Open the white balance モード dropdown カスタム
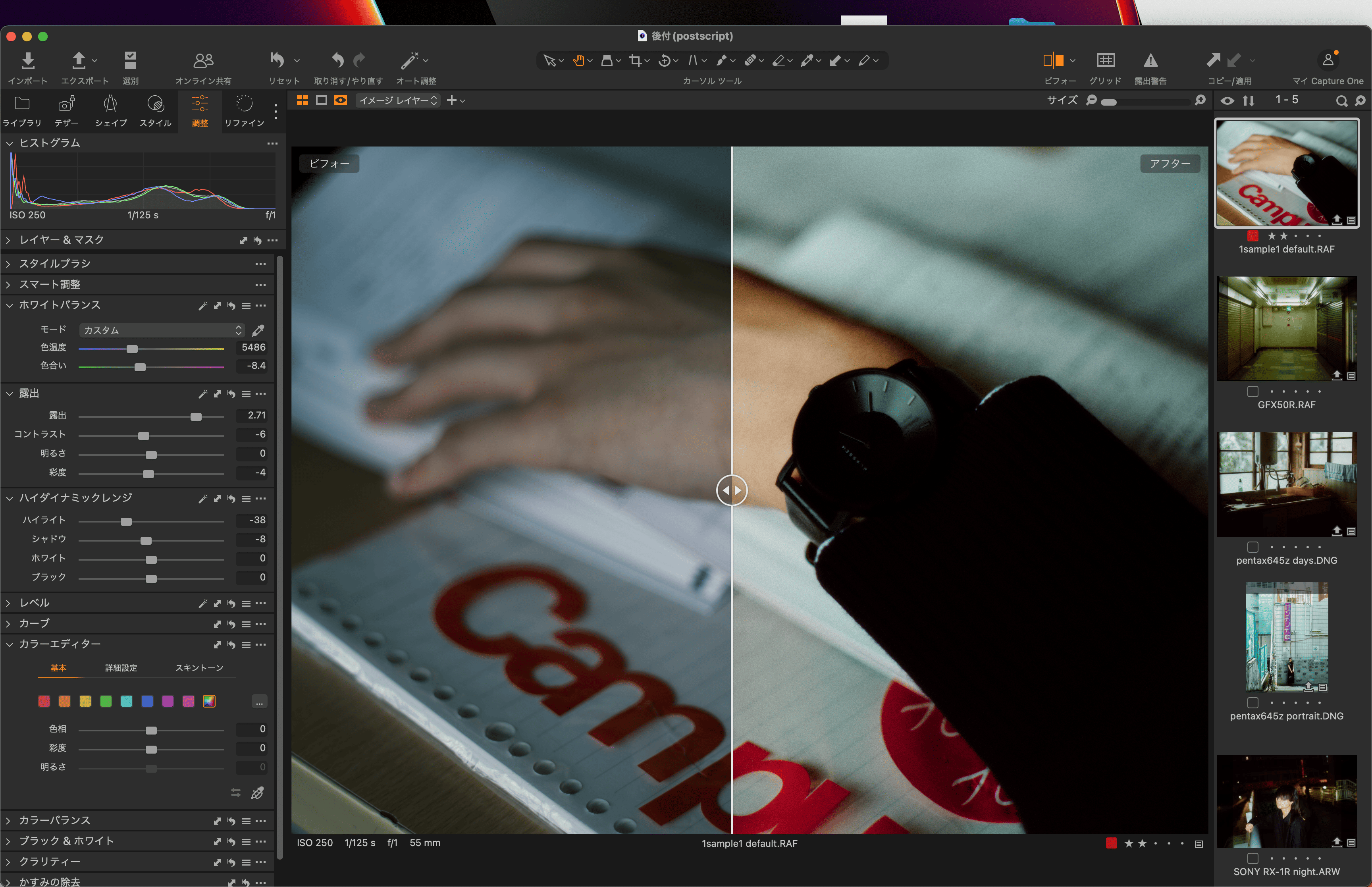Viewport: 1372px width, 887px height. (162, 330)
